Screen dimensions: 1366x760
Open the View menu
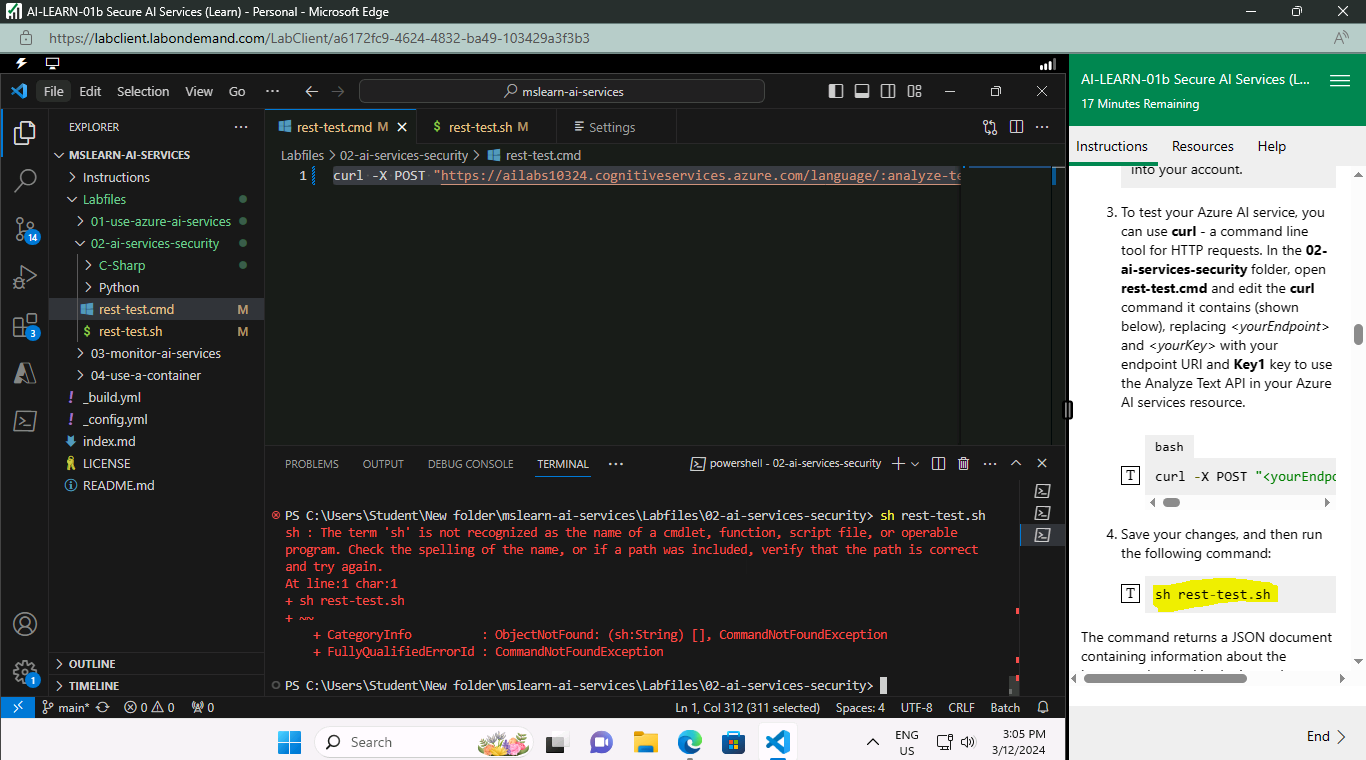pyautogui.click(x=199, y=91)
